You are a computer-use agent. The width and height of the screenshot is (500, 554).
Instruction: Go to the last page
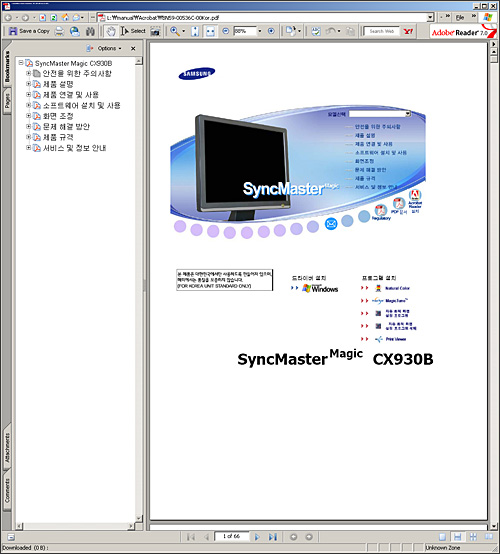point(272,537)
